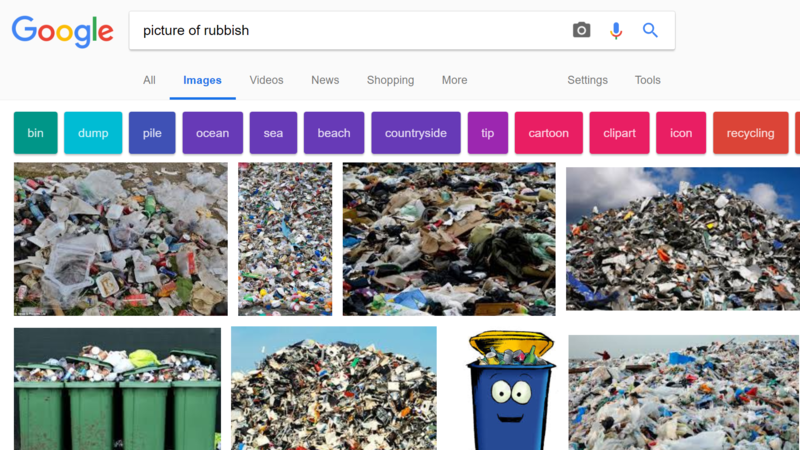Open the Shopping tab

point(390,80)
